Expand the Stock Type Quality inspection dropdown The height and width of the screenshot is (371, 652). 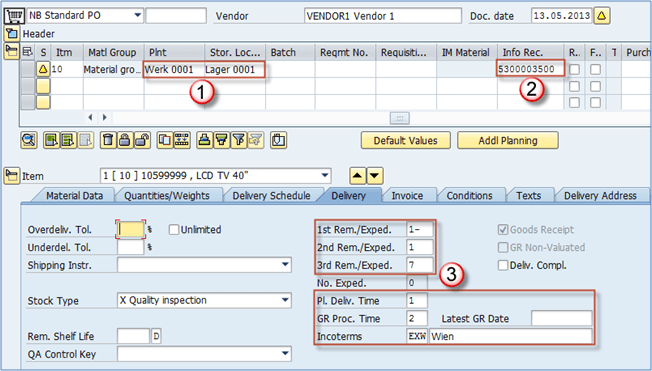pos(285,300)
